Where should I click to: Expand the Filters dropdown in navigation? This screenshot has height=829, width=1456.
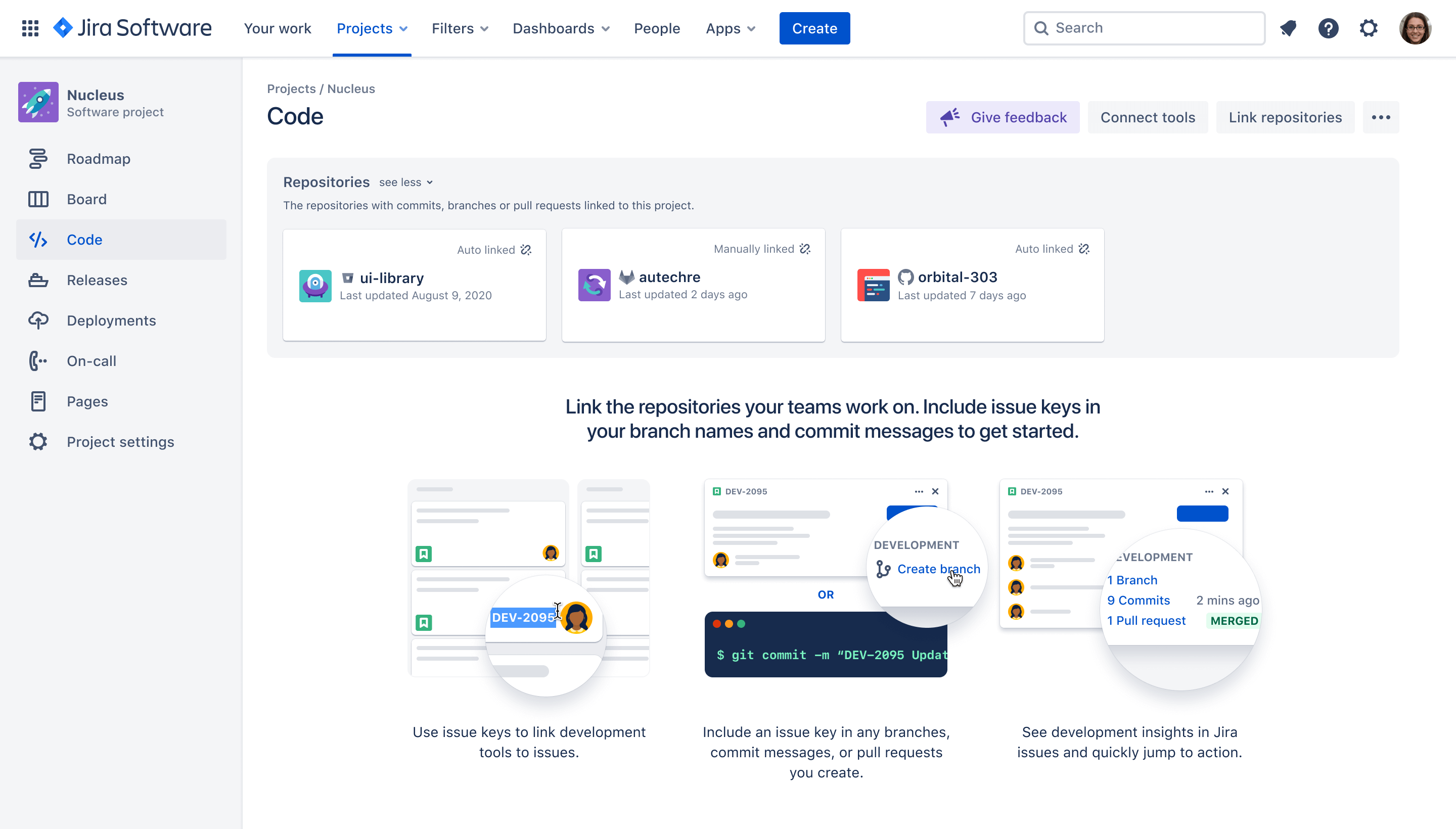point(460,28)
